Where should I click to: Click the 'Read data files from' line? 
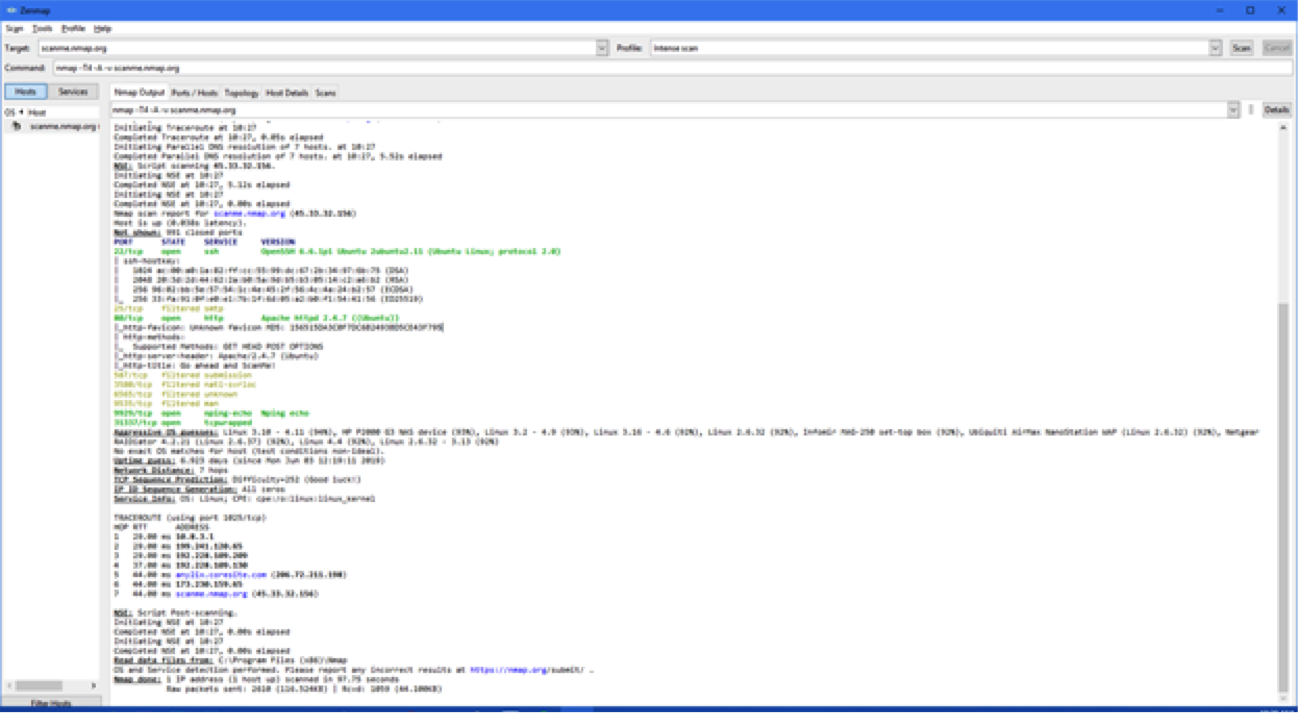click(228, 661)
